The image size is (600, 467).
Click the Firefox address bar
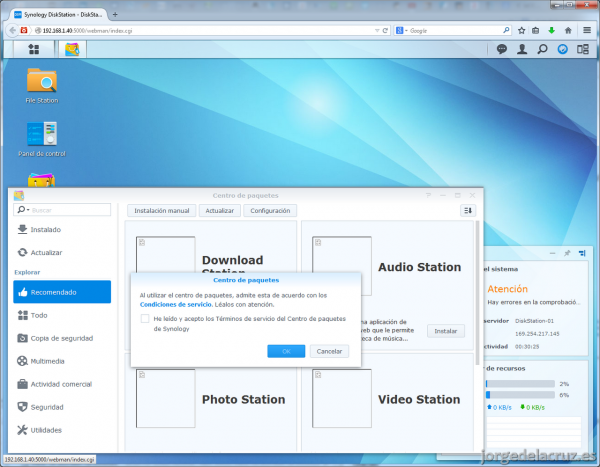pos(207,31)
